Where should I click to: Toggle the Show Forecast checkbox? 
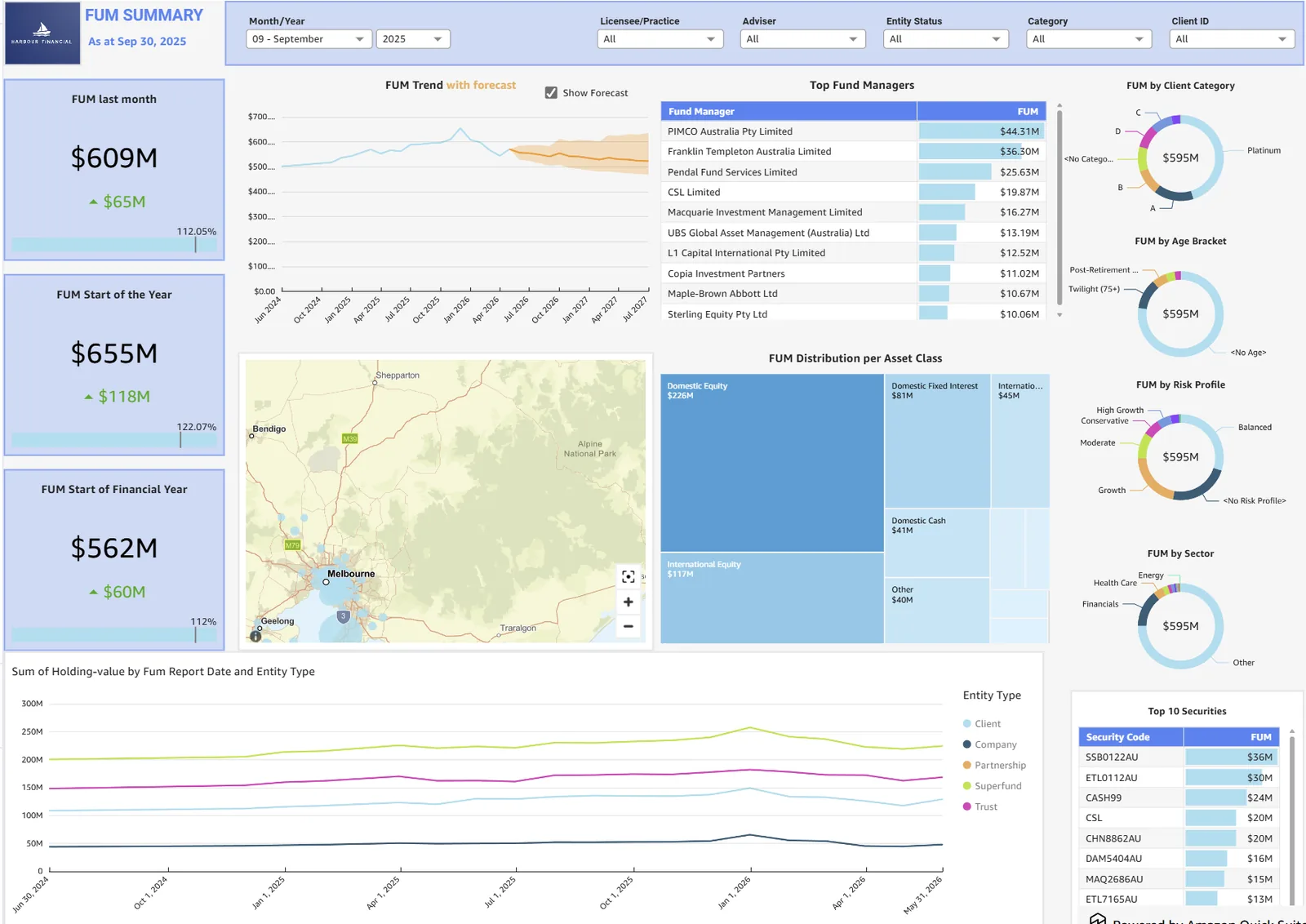[x=551, y=93]
